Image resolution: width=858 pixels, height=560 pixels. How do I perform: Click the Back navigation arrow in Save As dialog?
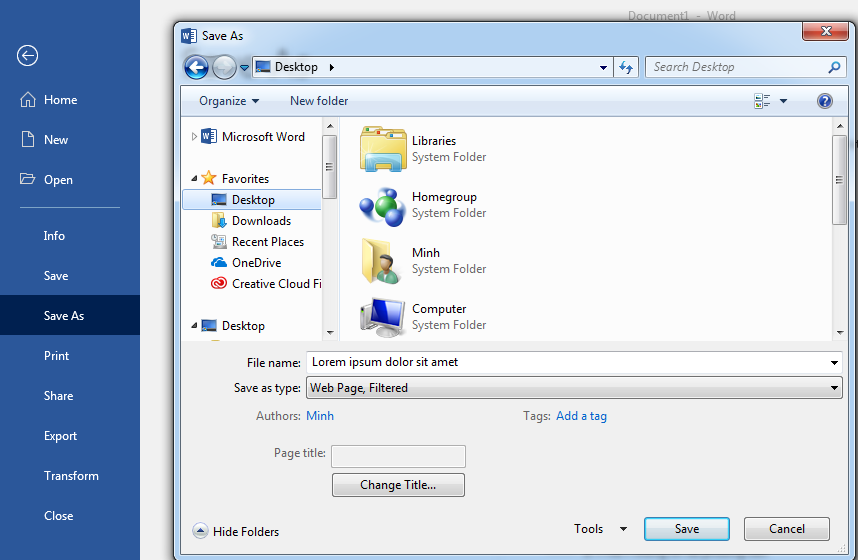tap(196, 67)
